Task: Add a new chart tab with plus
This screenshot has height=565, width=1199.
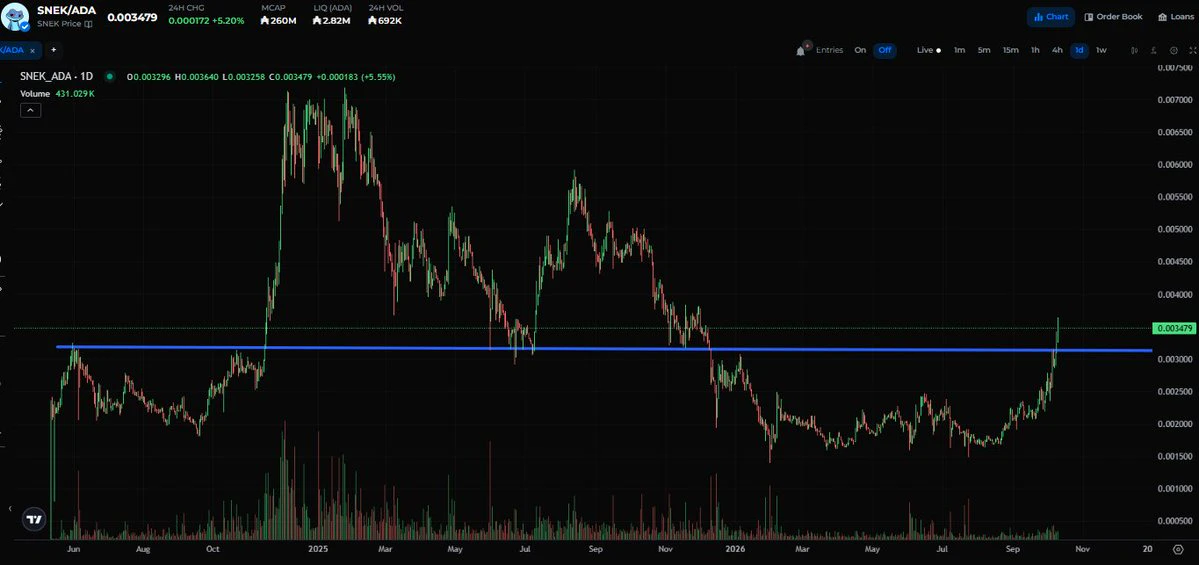Action: (54, 50)
